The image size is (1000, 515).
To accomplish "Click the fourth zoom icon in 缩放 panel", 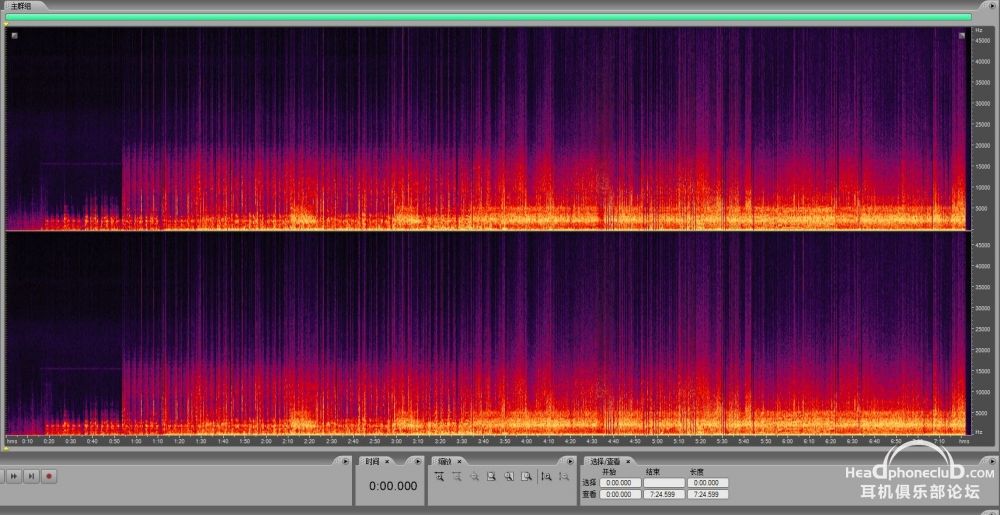I will 492,476.
